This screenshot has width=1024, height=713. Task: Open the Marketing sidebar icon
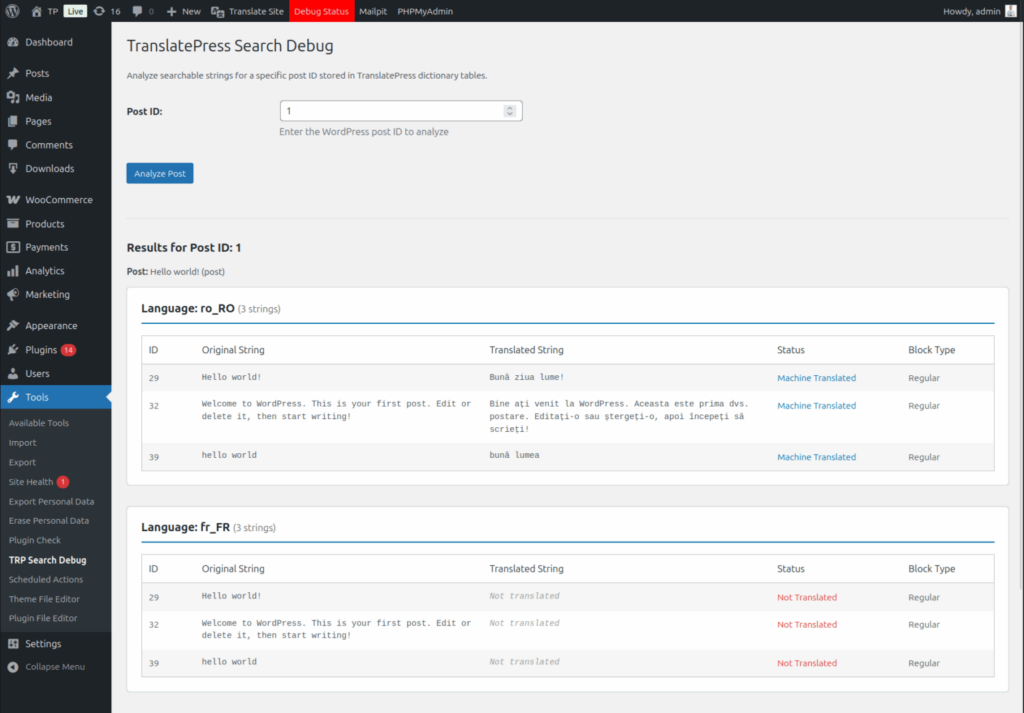coord(14,294)
